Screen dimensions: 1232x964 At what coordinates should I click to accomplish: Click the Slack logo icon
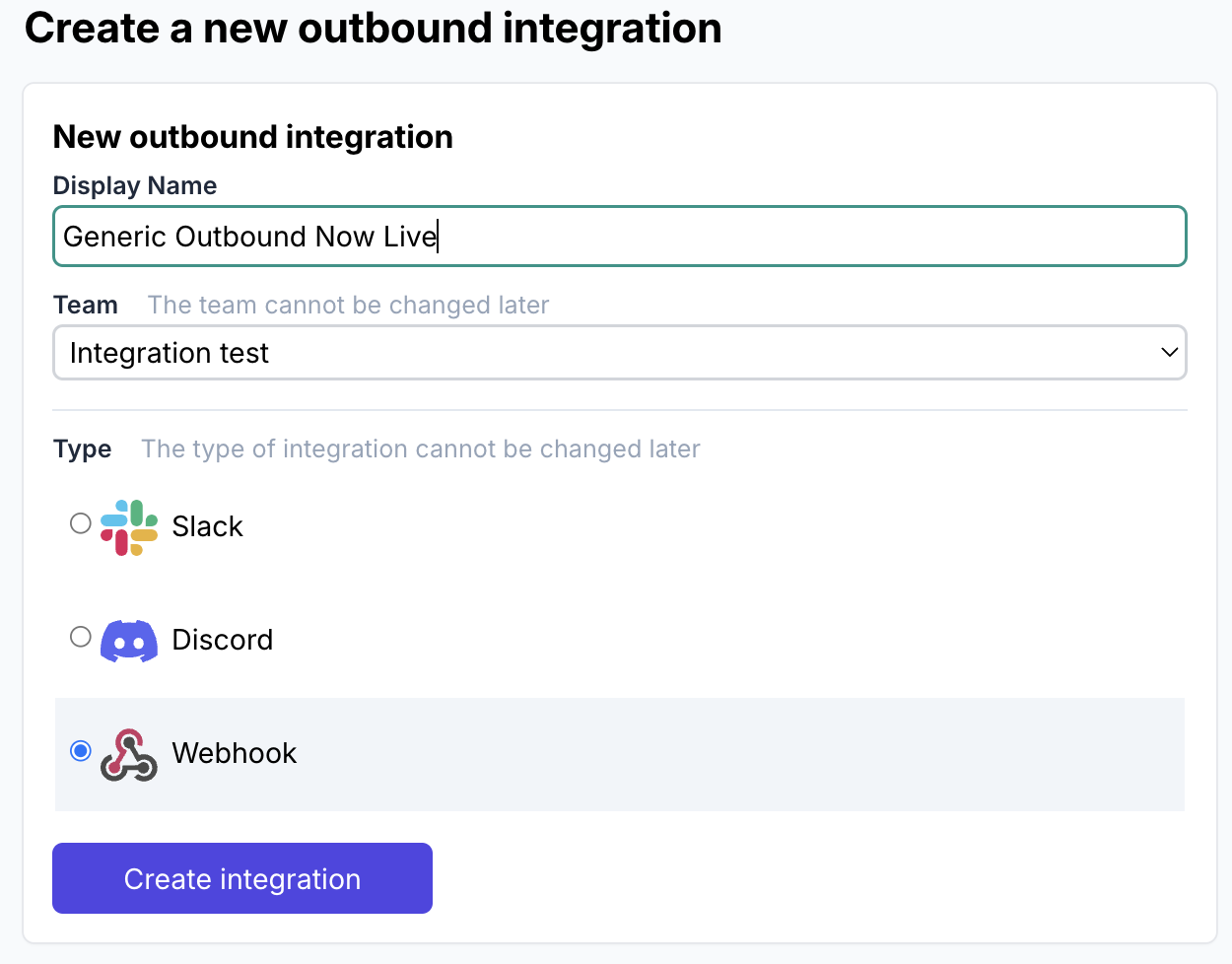[129, 527]
